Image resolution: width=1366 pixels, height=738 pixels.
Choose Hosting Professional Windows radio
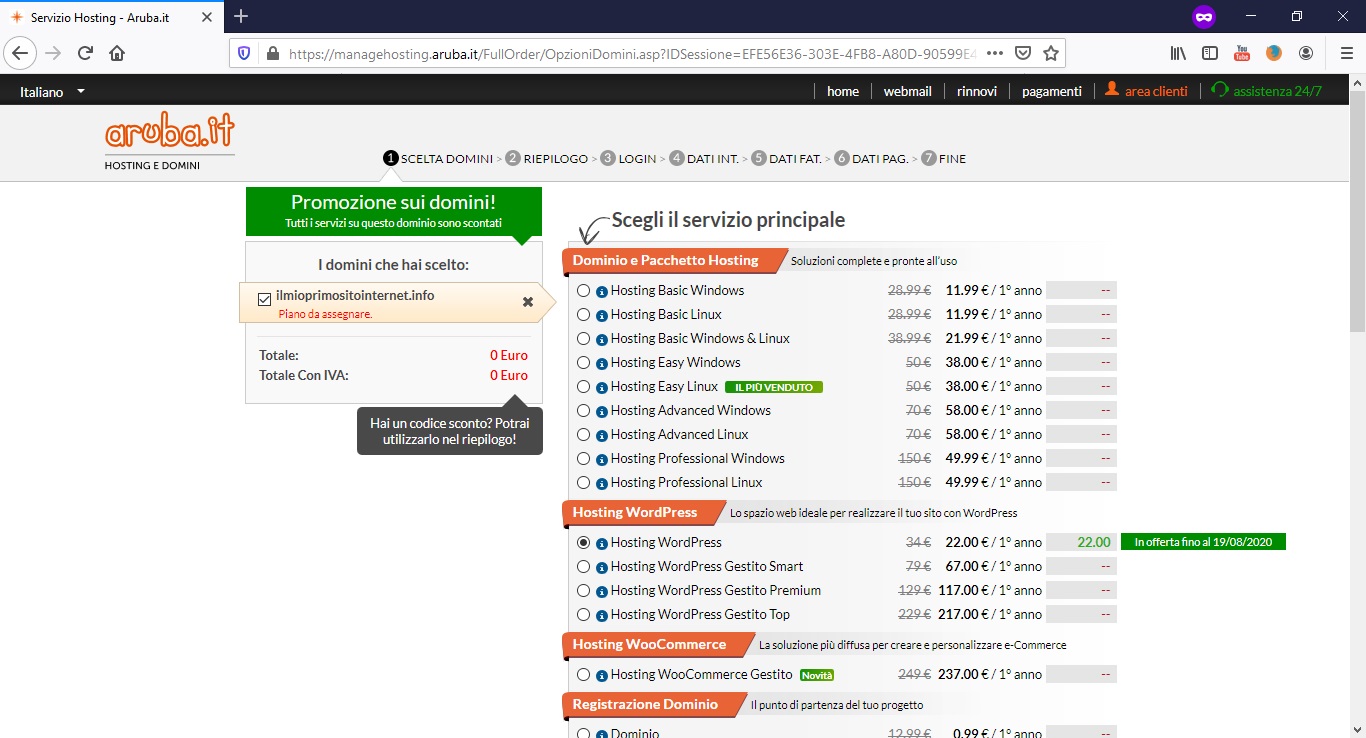(x=584, y=458)
